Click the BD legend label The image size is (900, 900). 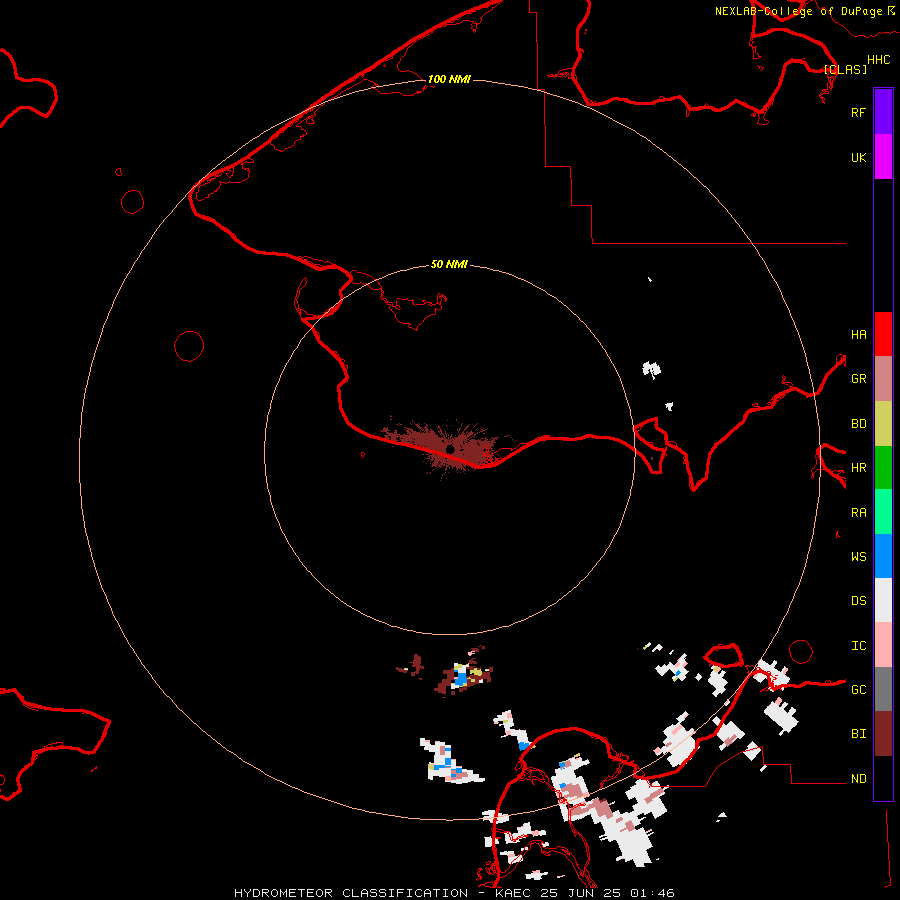point(858,424)
